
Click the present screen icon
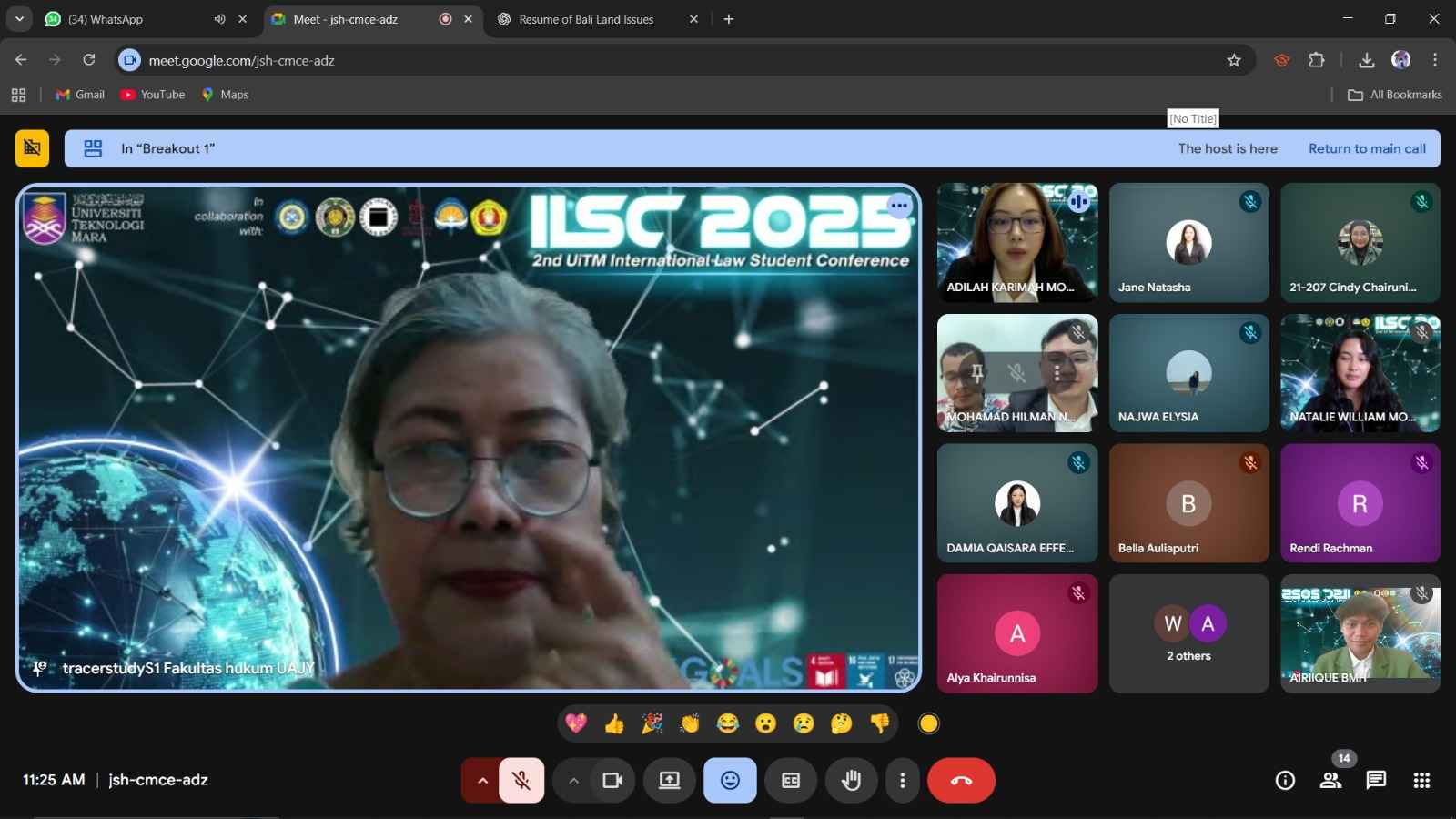pyautogui.click(x=670, y=781)
